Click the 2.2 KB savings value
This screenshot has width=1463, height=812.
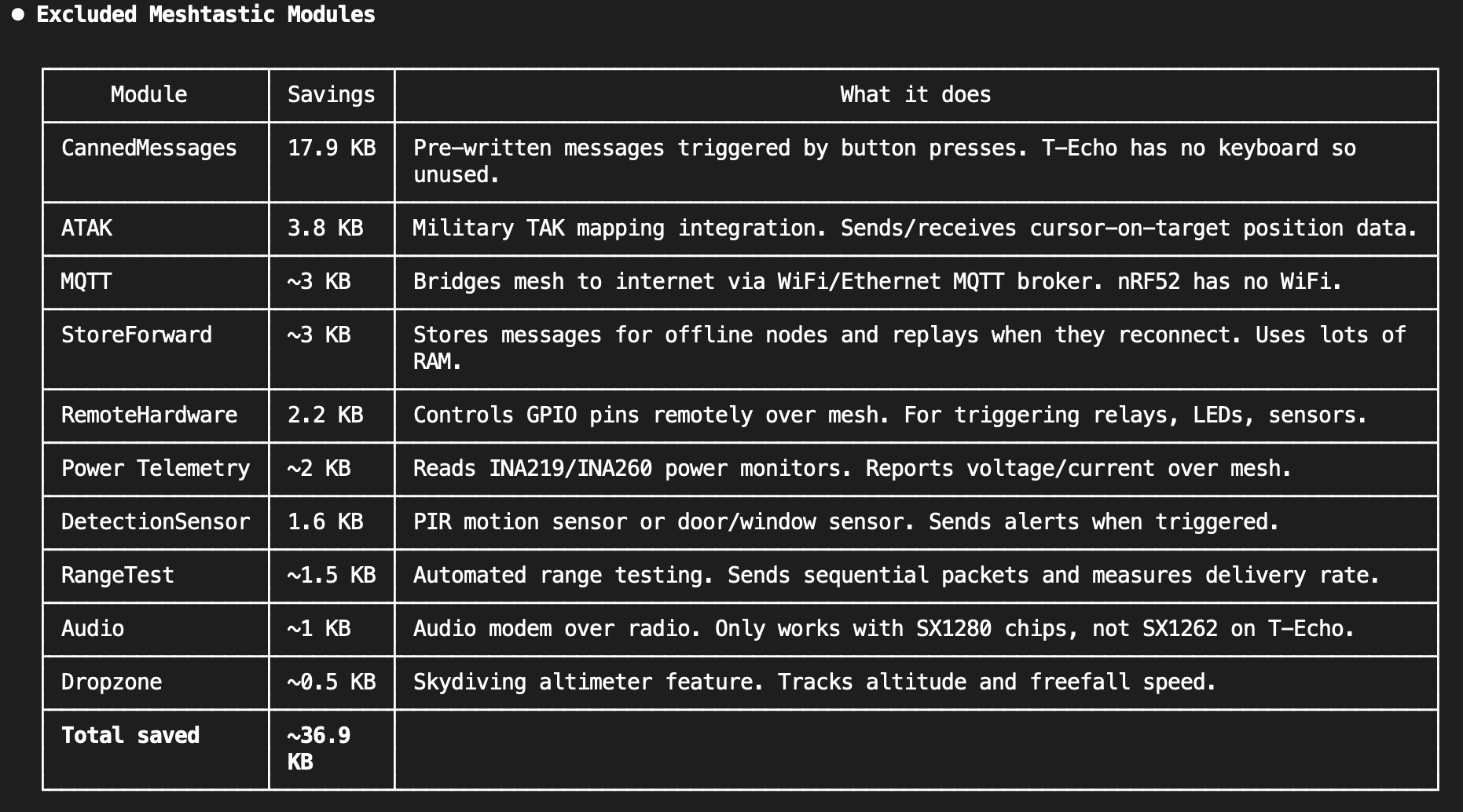coord(324,415)
